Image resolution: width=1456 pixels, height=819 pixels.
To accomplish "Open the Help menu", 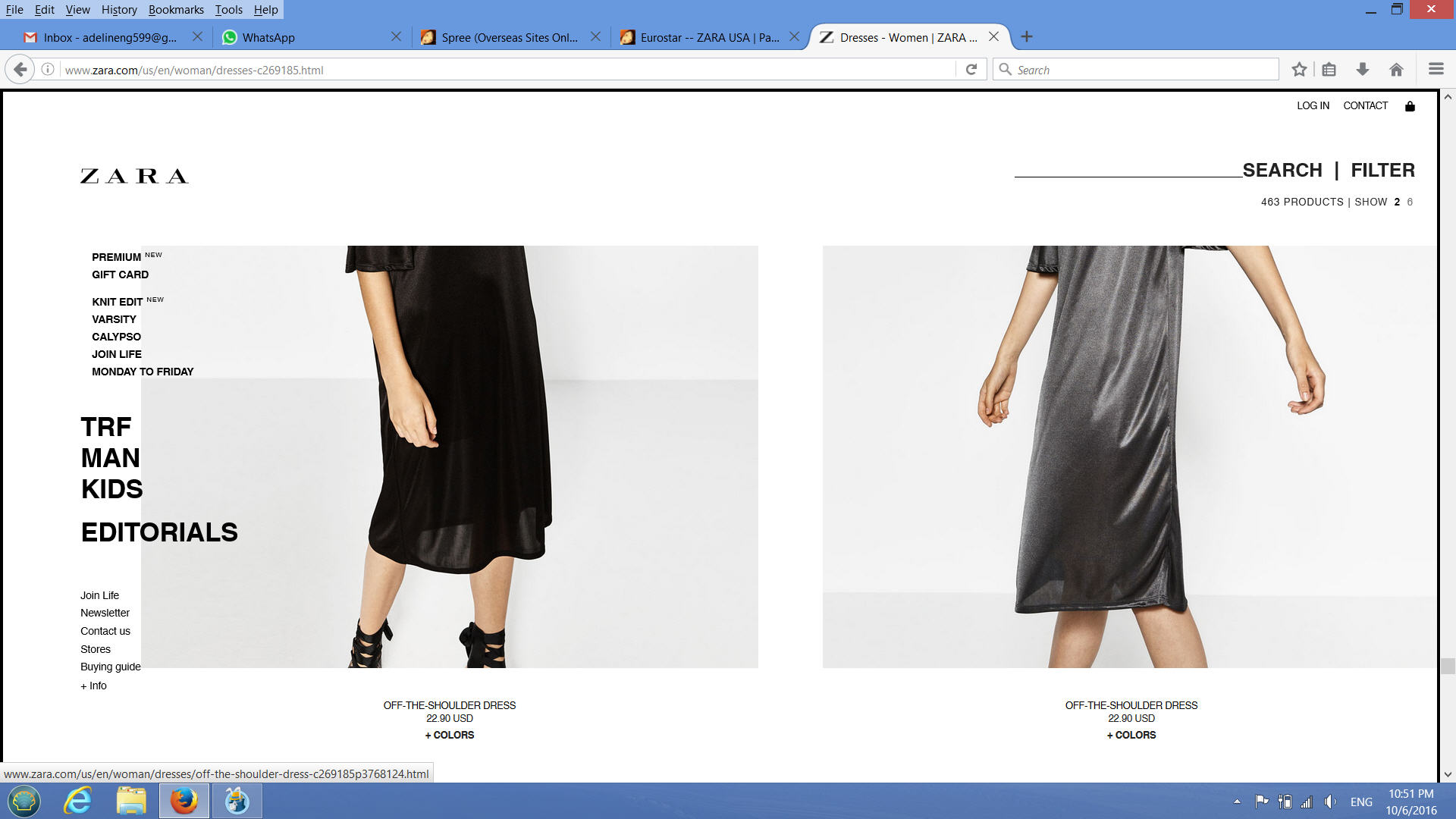I will (x=265, y=10).
